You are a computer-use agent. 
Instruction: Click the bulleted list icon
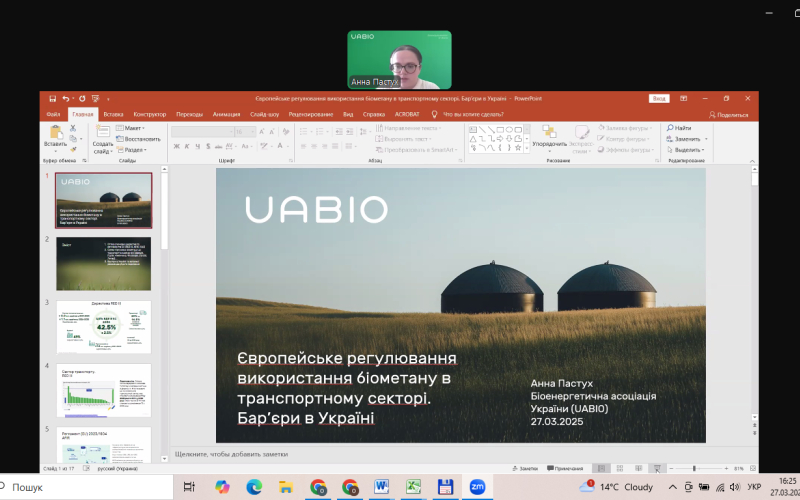point(305,132)
